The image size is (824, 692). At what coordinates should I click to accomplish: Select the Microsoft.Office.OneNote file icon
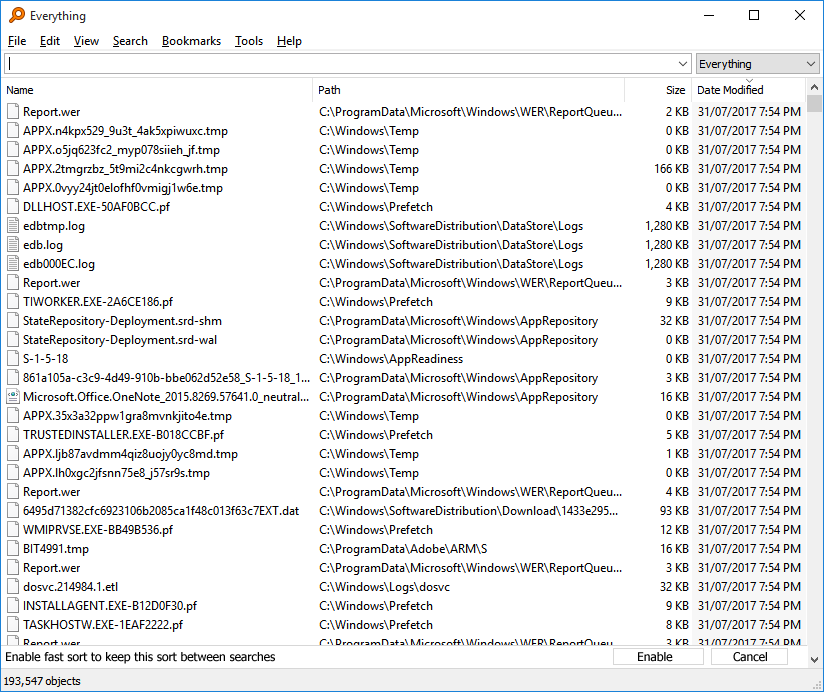pyautogui.click(x=13, y=397)
